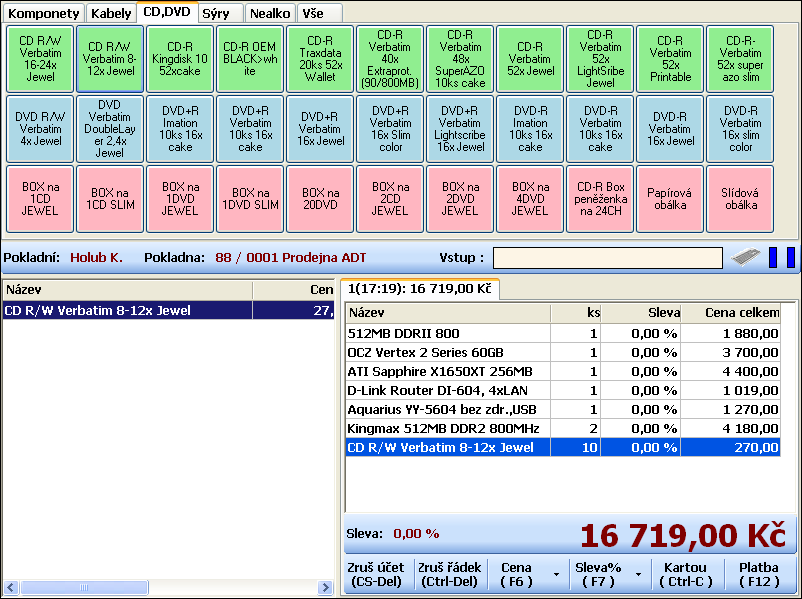Switch to the Kabely tab
This screenshot has height=599, width=802.
click(111, 13)
